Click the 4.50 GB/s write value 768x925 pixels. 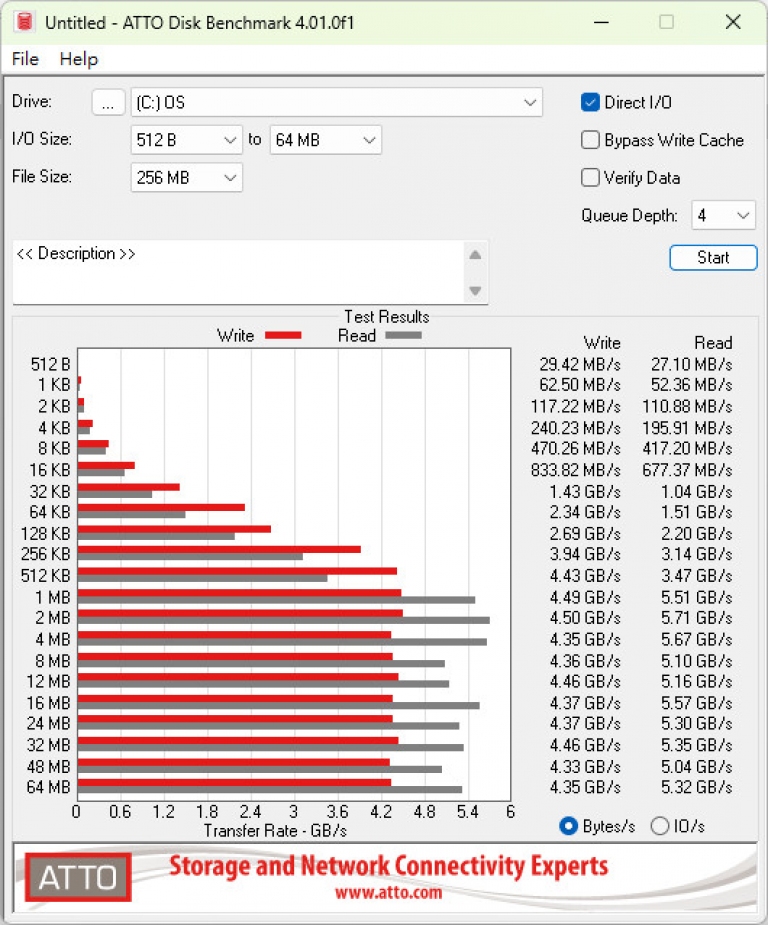point(585,618)
